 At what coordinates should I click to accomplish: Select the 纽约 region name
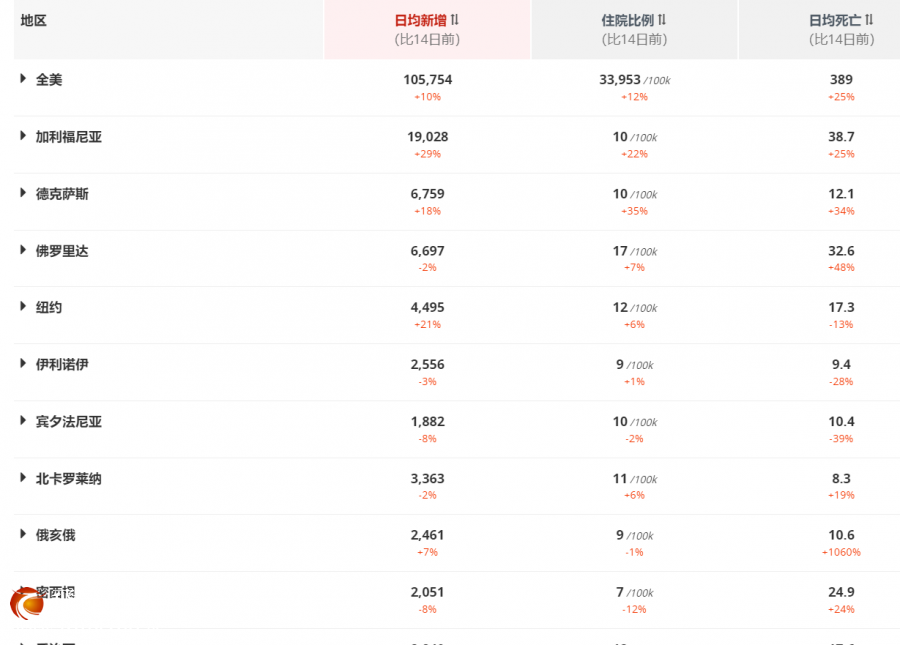coord(49,307)
